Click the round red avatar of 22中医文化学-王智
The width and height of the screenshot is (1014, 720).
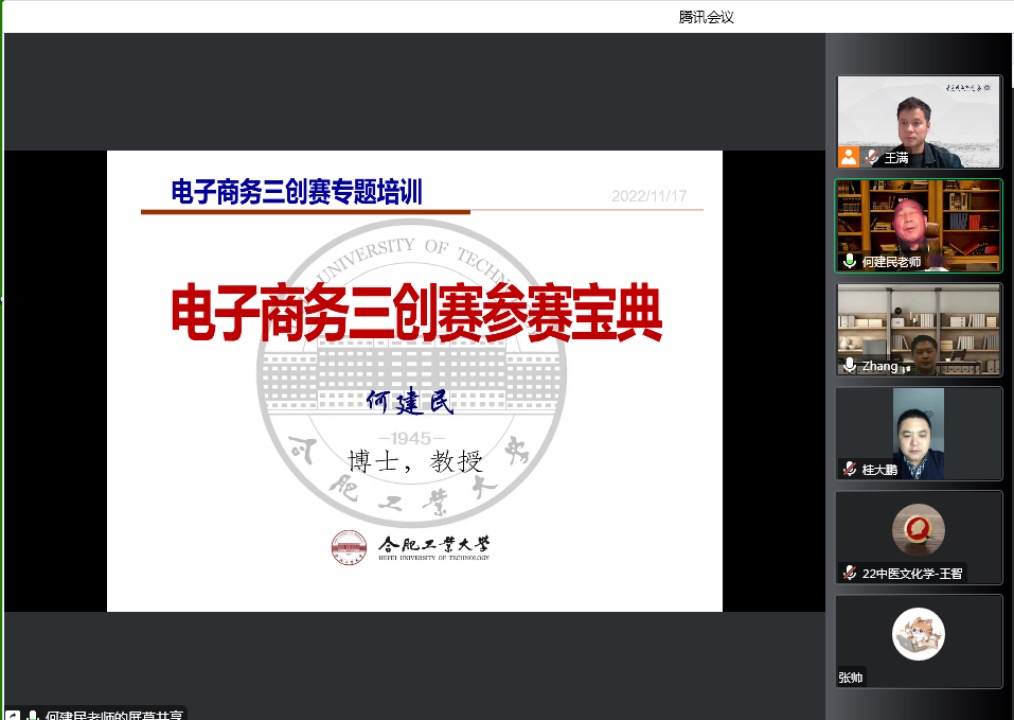[x=918, y=530]
